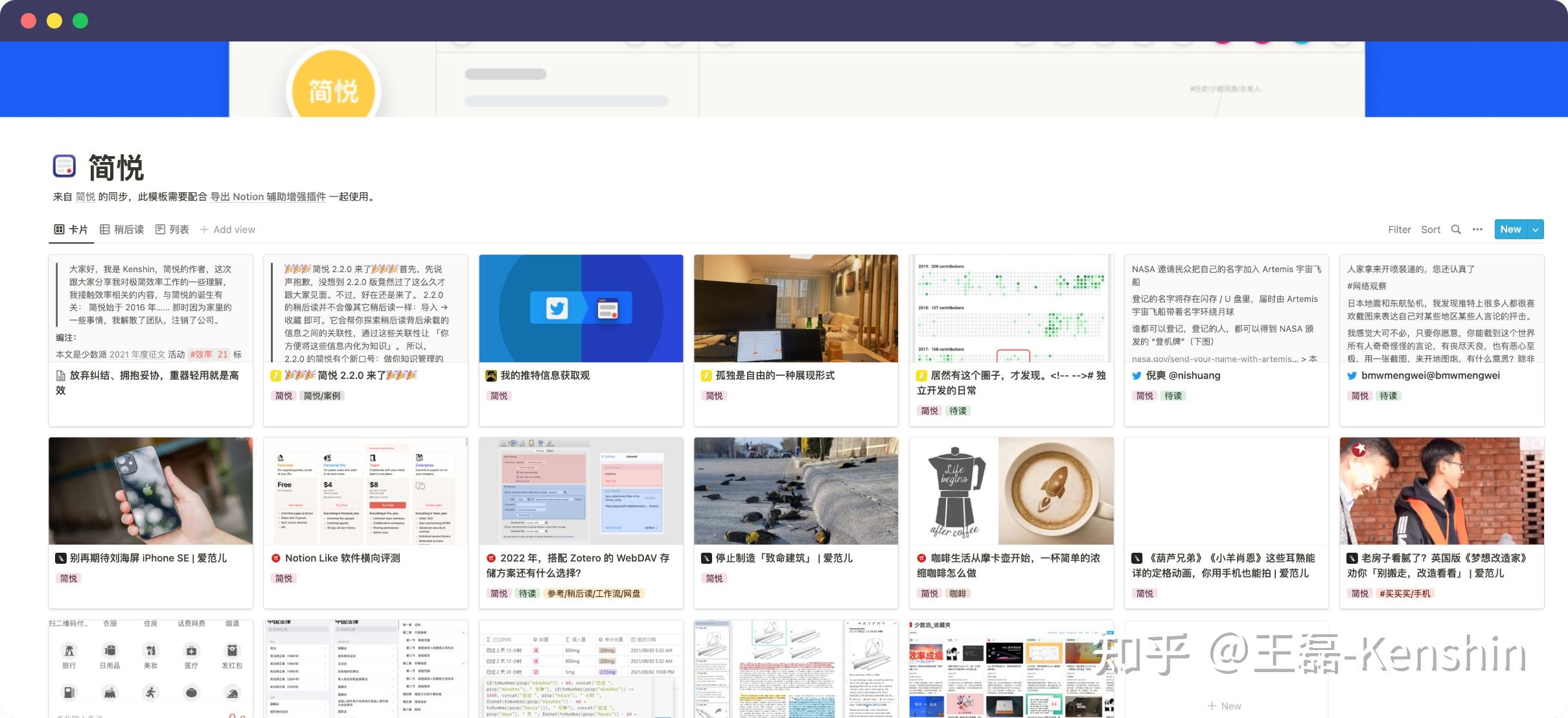
Task: Click red icon of 咖啡生活从摩卡壶开始 card
Action: (921, 559)
